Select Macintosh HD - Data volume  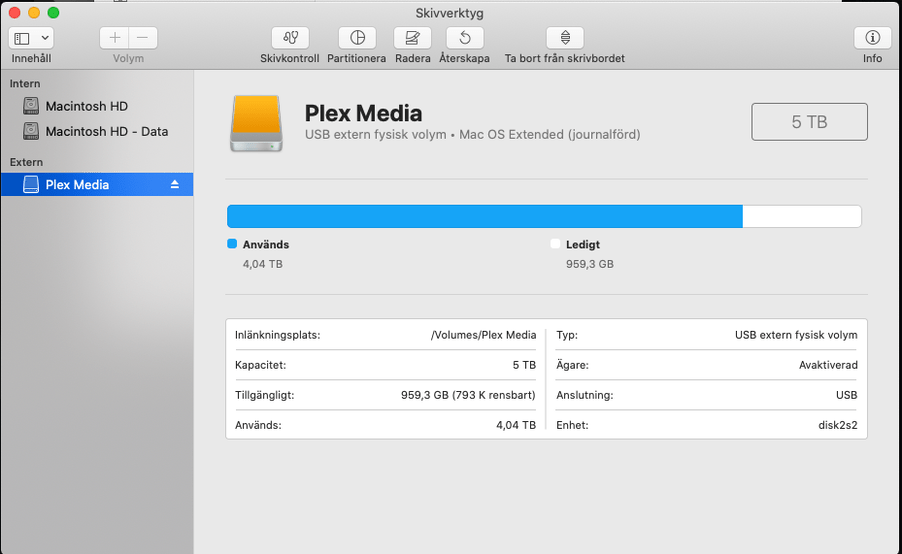click(x=106, y=132)
